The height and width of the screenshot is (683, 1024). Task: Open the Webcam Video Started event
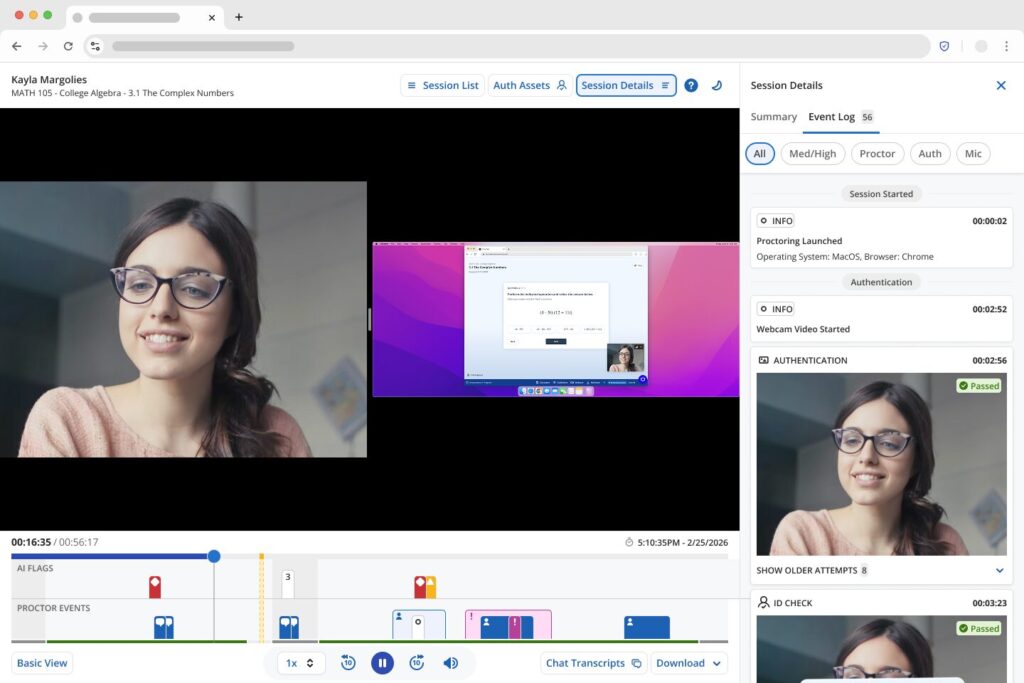881,319
